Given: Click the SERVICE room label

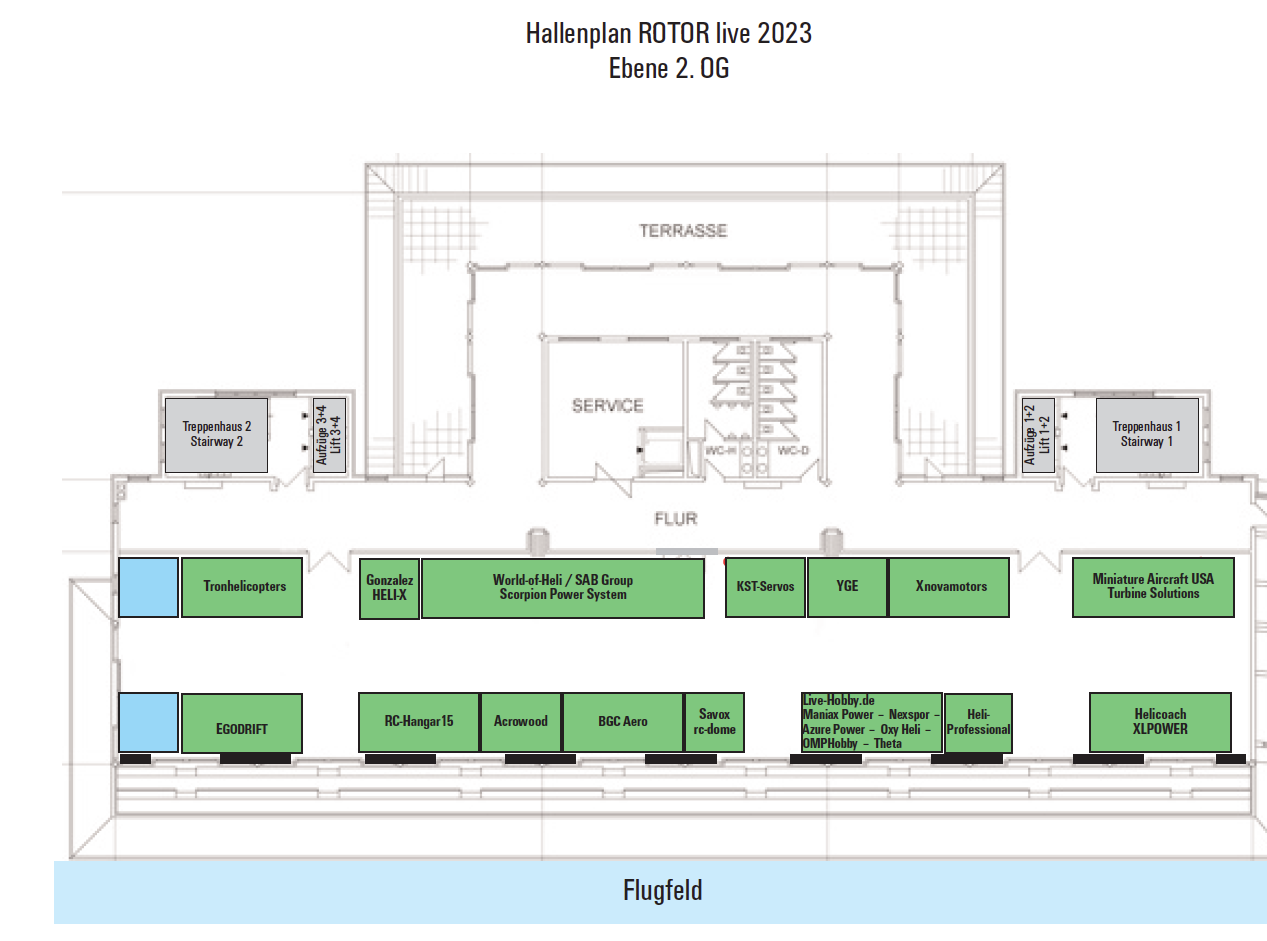Looking at the screenshot, I should click(x=608, y=405).
